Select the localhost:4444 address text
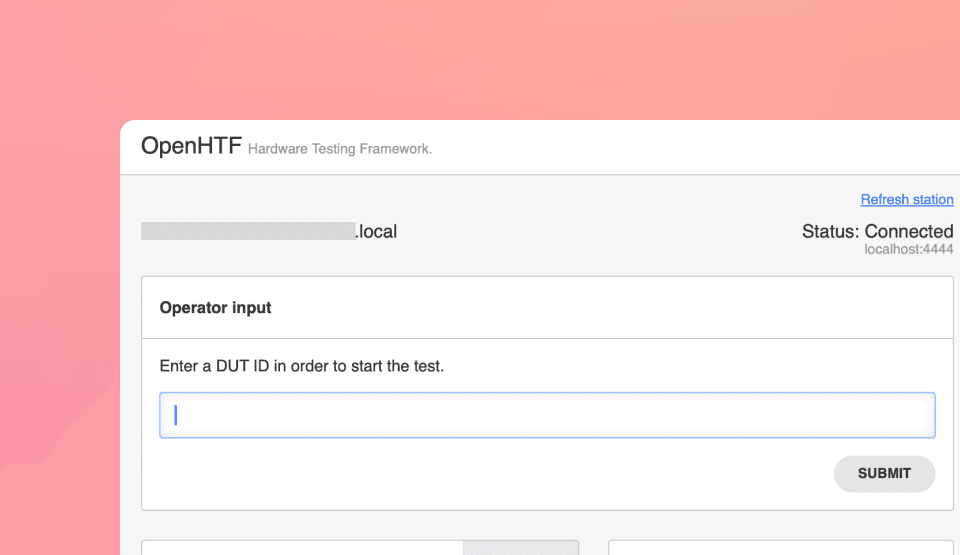Image resolution: width=960 pixels, height=555 pixels. point(908,249)
